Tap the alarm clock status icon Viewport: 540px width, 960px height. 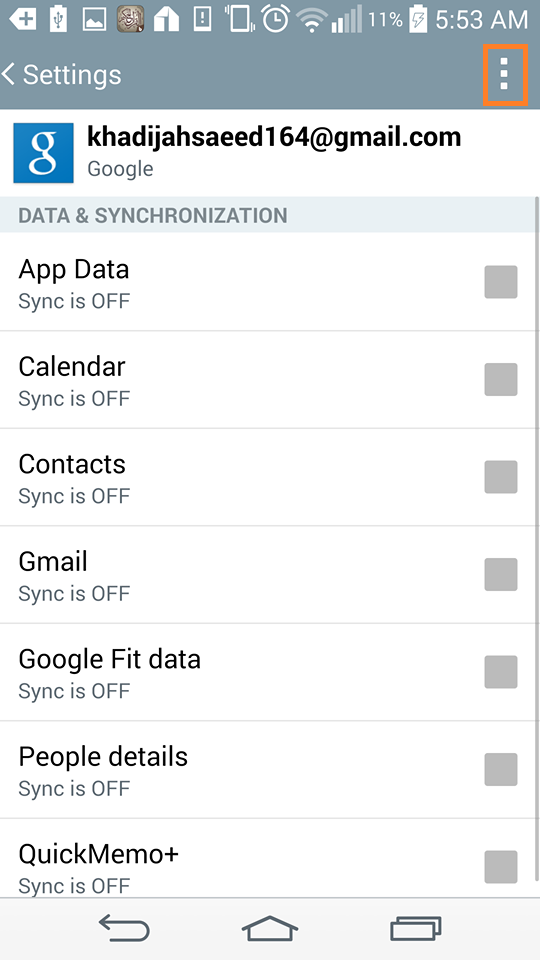point(276,18)
